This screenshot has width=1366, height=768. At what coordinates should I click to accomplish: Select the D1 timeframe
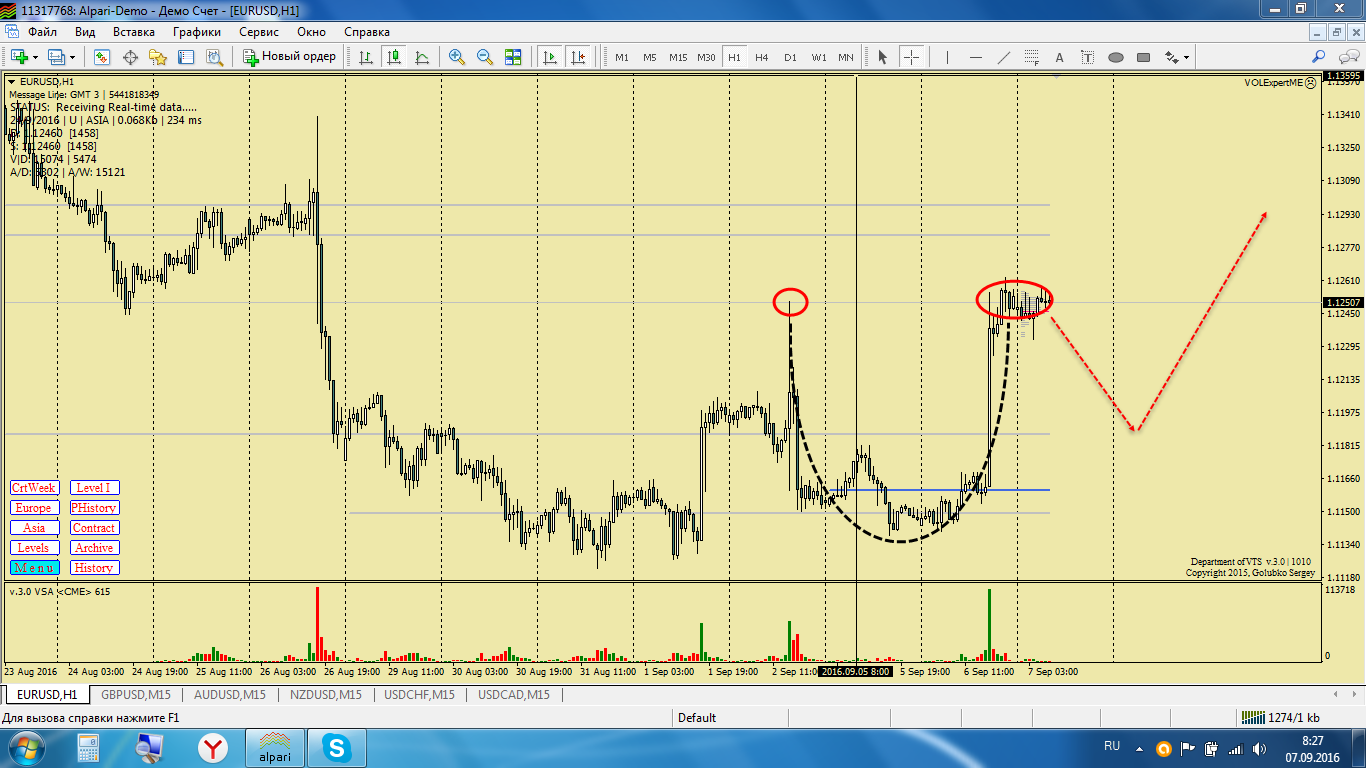pyautogui.click(x=791, y=57)
